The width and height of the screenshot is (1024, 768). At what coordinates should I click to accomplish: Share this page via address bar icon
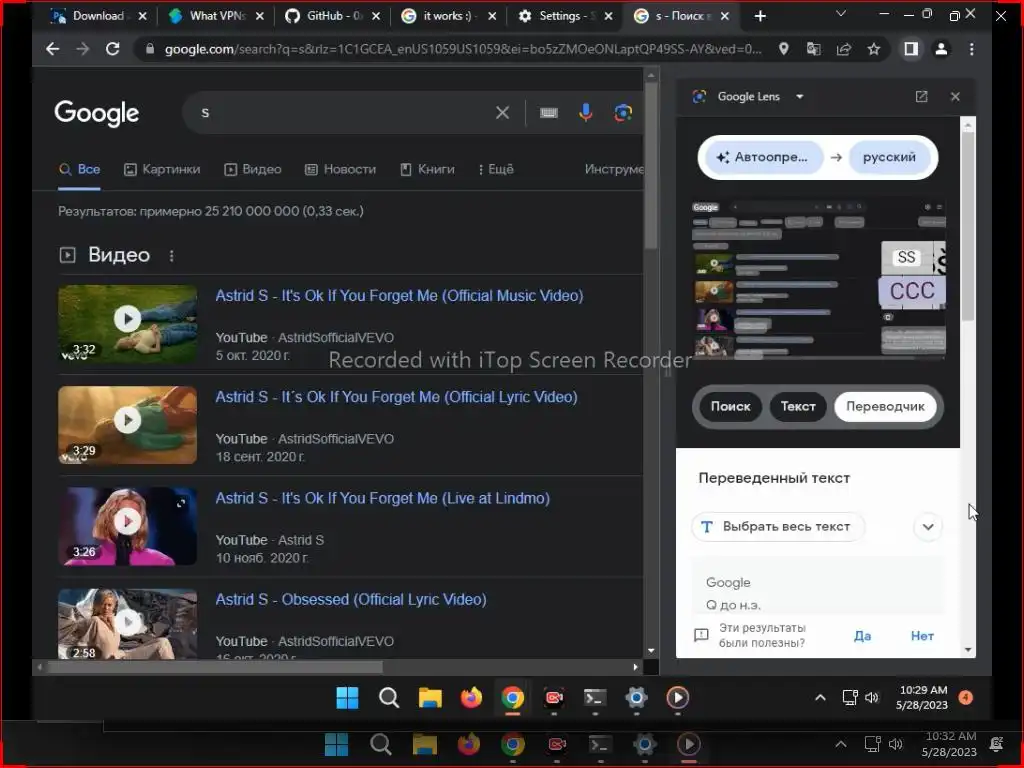pos(844,49)
